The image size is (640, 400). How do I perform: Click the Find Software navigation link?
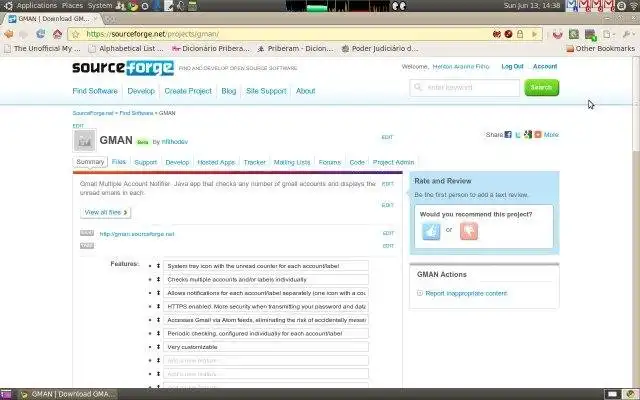click(x=95, y=91)
